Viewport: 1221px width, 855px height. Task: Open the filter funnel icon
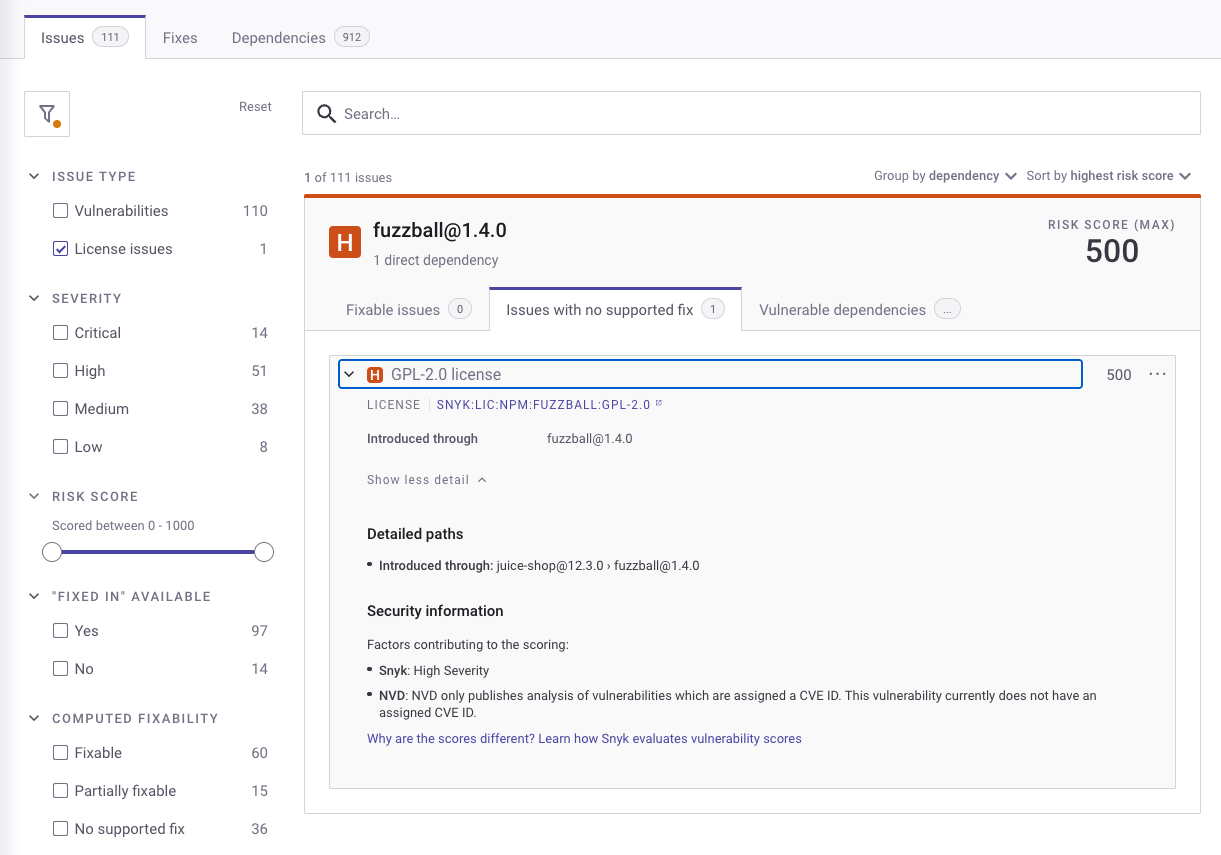pyautogui.click(x=47, y=114)
